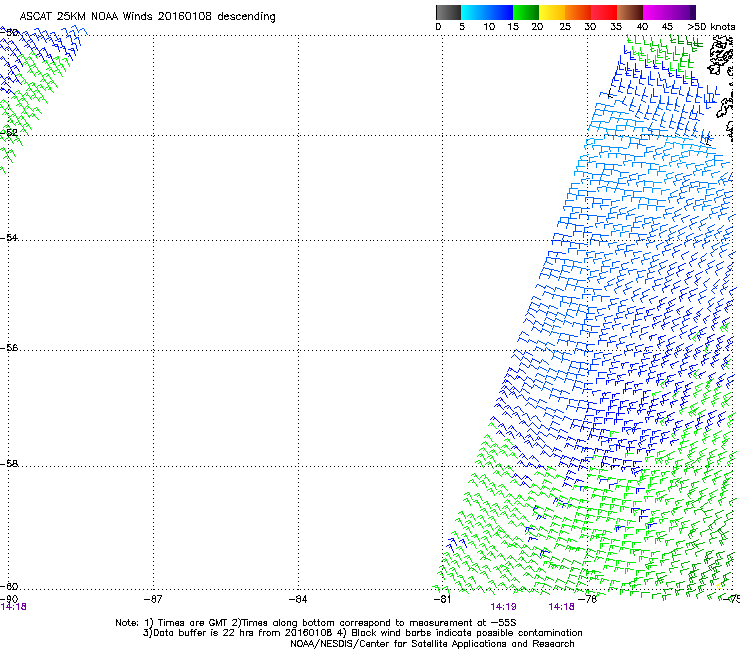Click the green 15-20 knots color segment
740x650 pixels.
point(526,12)
